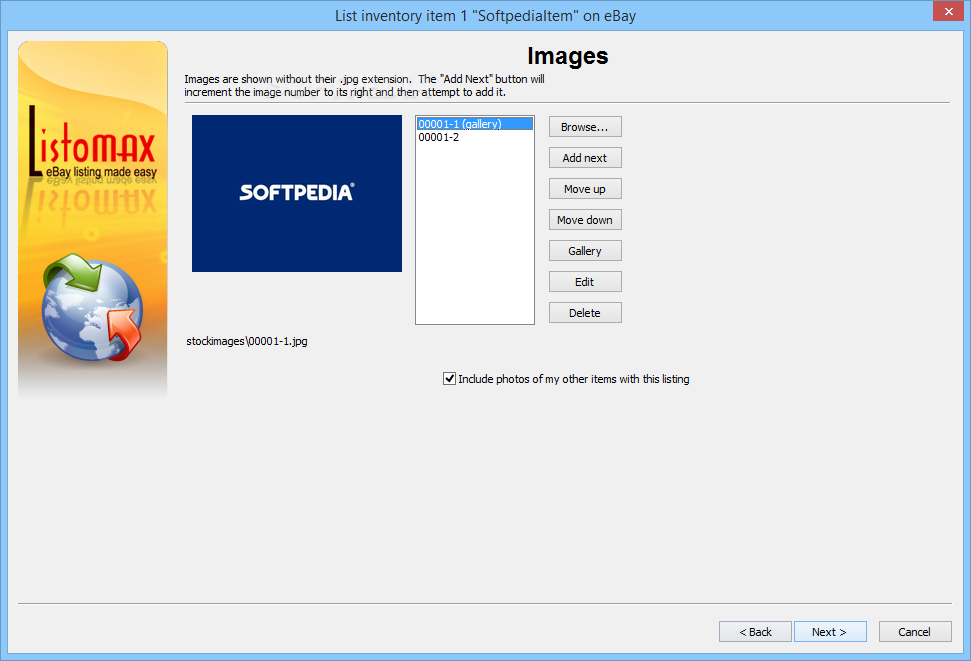This screenshot has height=661, width=971.
Task: Go to the previous step with Back
Action: coord(755,632)
